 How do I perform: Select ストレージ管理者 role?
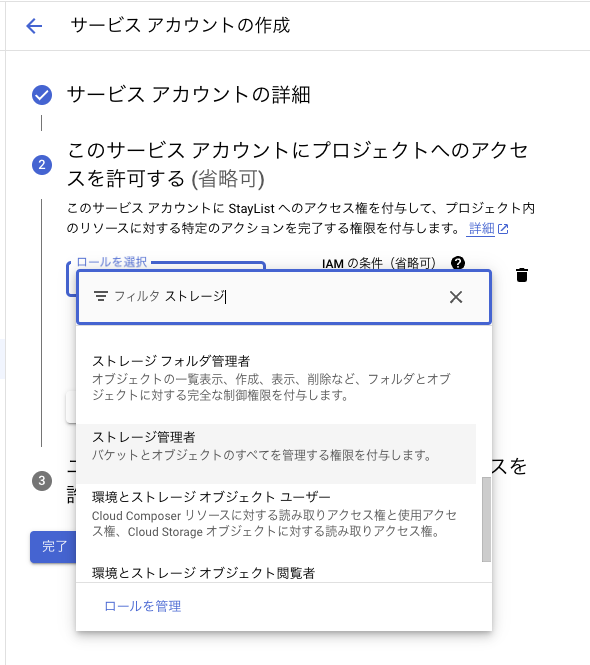[276, 454]
